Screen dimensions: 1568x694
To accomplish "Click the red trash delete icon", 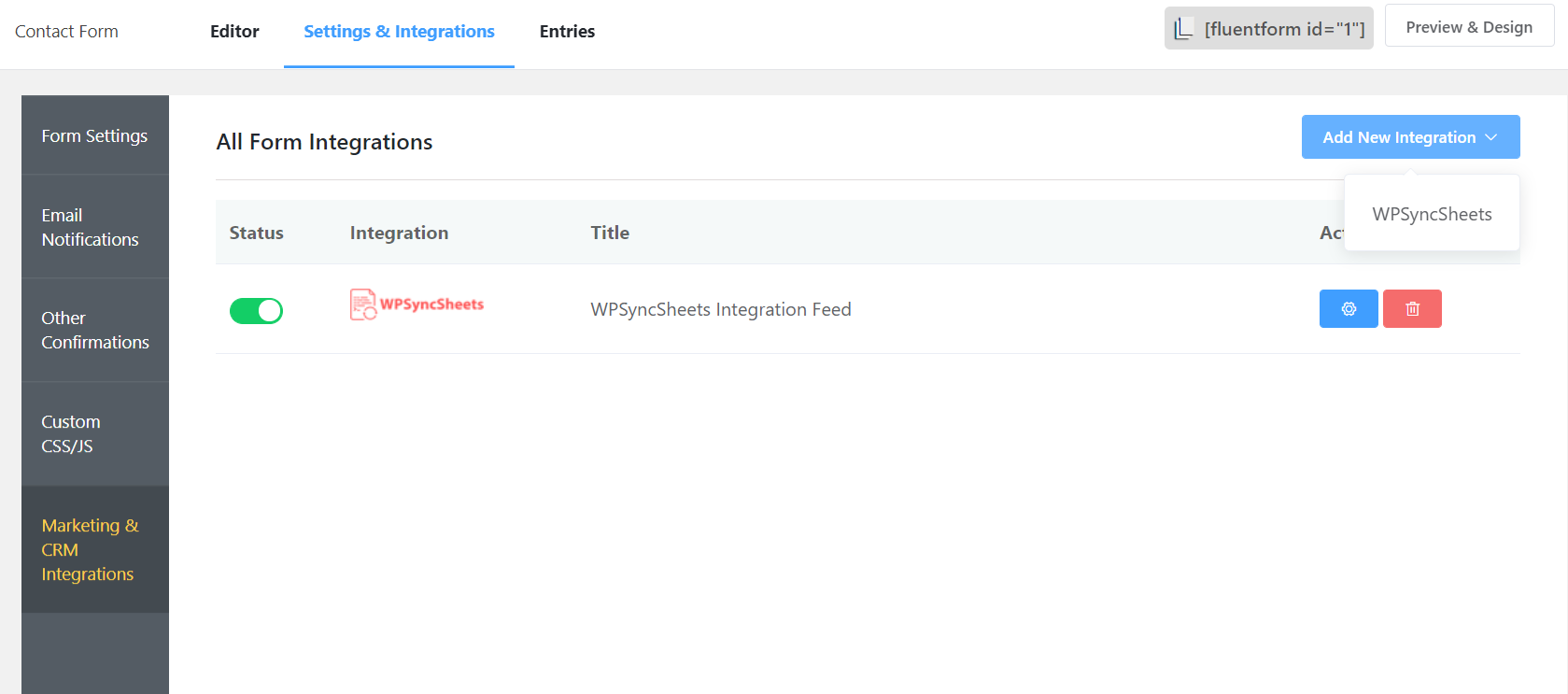I will click(1412, 309).
